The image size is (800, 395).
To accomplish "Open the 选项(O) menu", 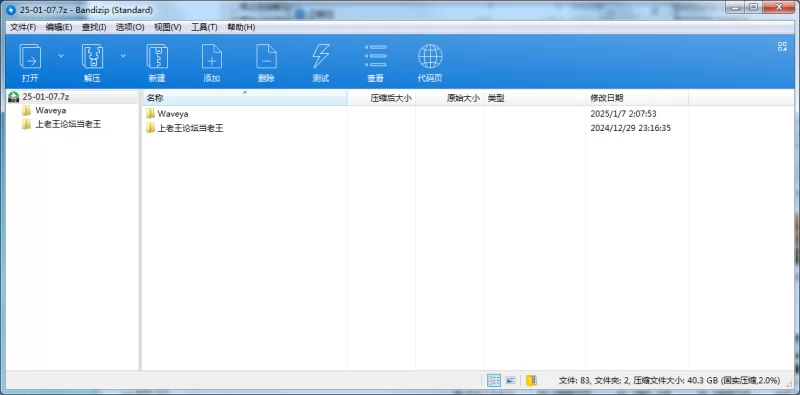I will pyautogui.click(x=130, y=27).
